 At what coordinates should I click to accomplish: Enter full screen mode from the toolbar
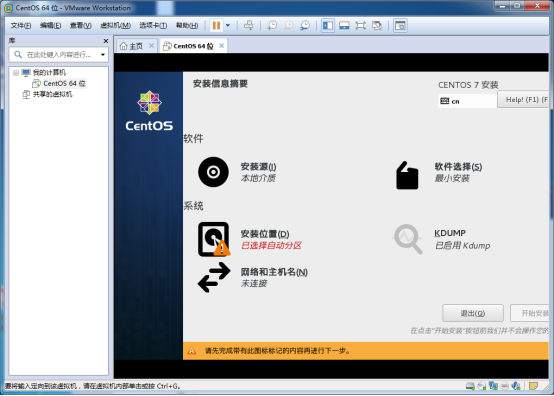360,25
